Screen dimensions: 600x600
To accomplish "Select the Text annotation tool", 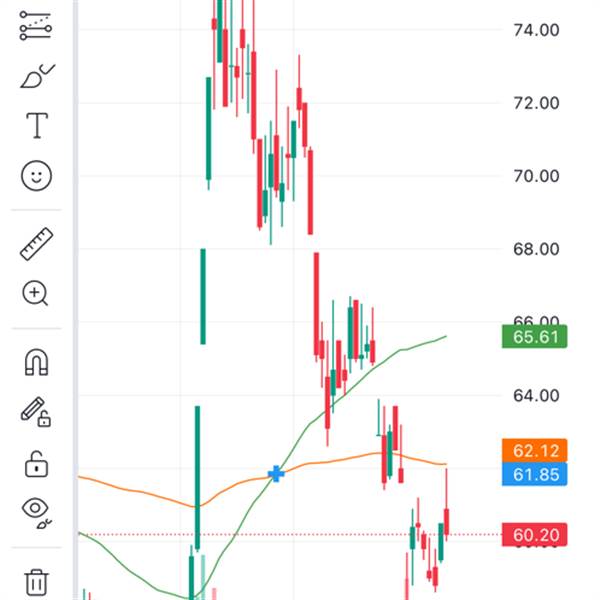I will [x=37, y=126].
